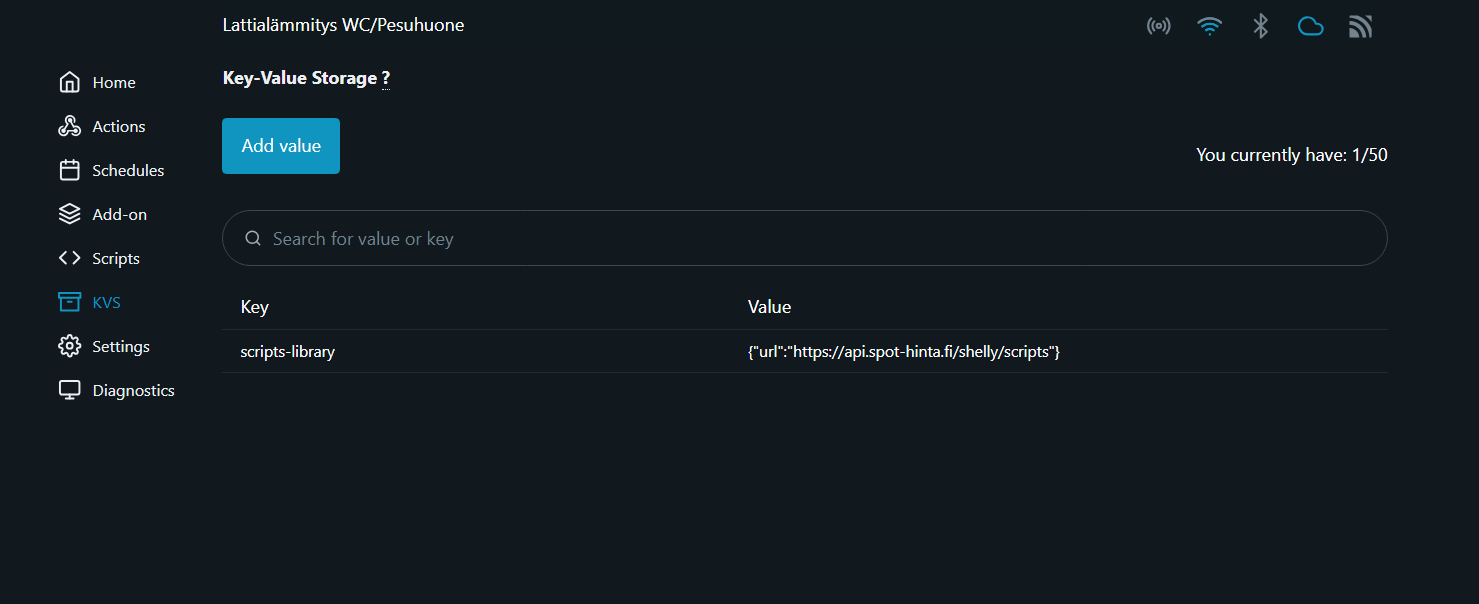1479x604 pixels.
Task: Click the access point broadcast status icon
Action: 1158,26
